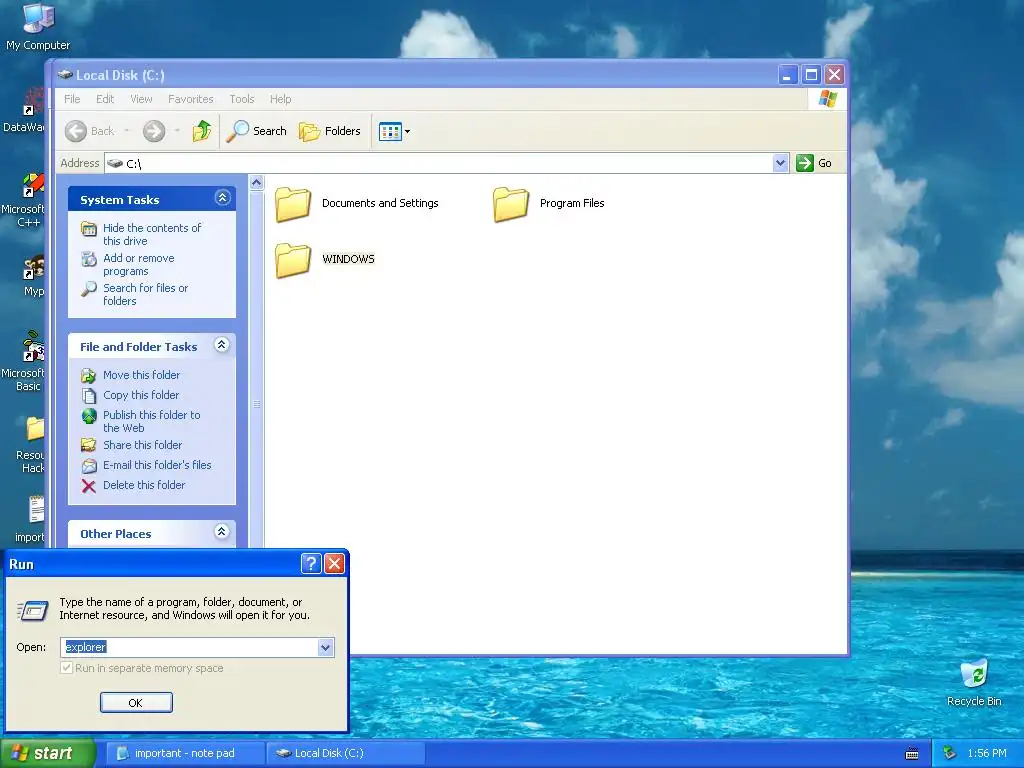Image resolution: width=1024 pixels, height=768 pixels.
Task: Click E-mail this folder's files link
Action: point(157,465)
